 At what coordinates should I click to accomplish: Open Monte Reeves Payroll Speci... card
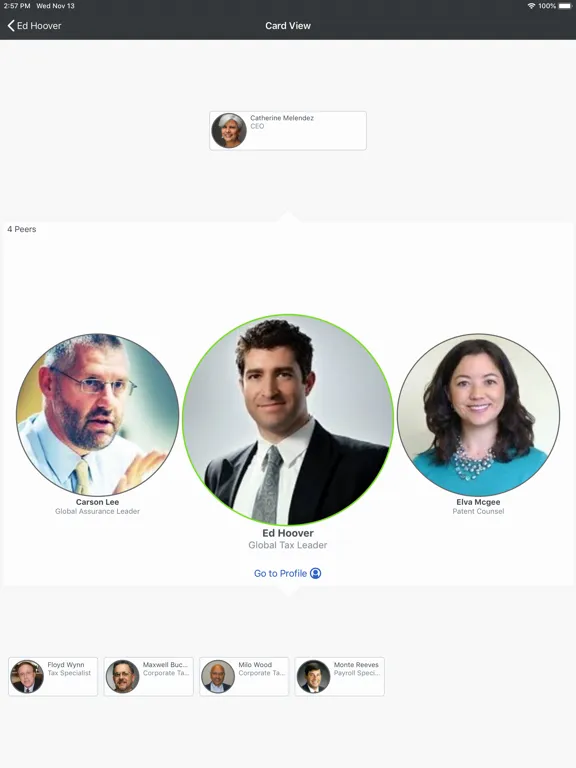click(339, 676)
